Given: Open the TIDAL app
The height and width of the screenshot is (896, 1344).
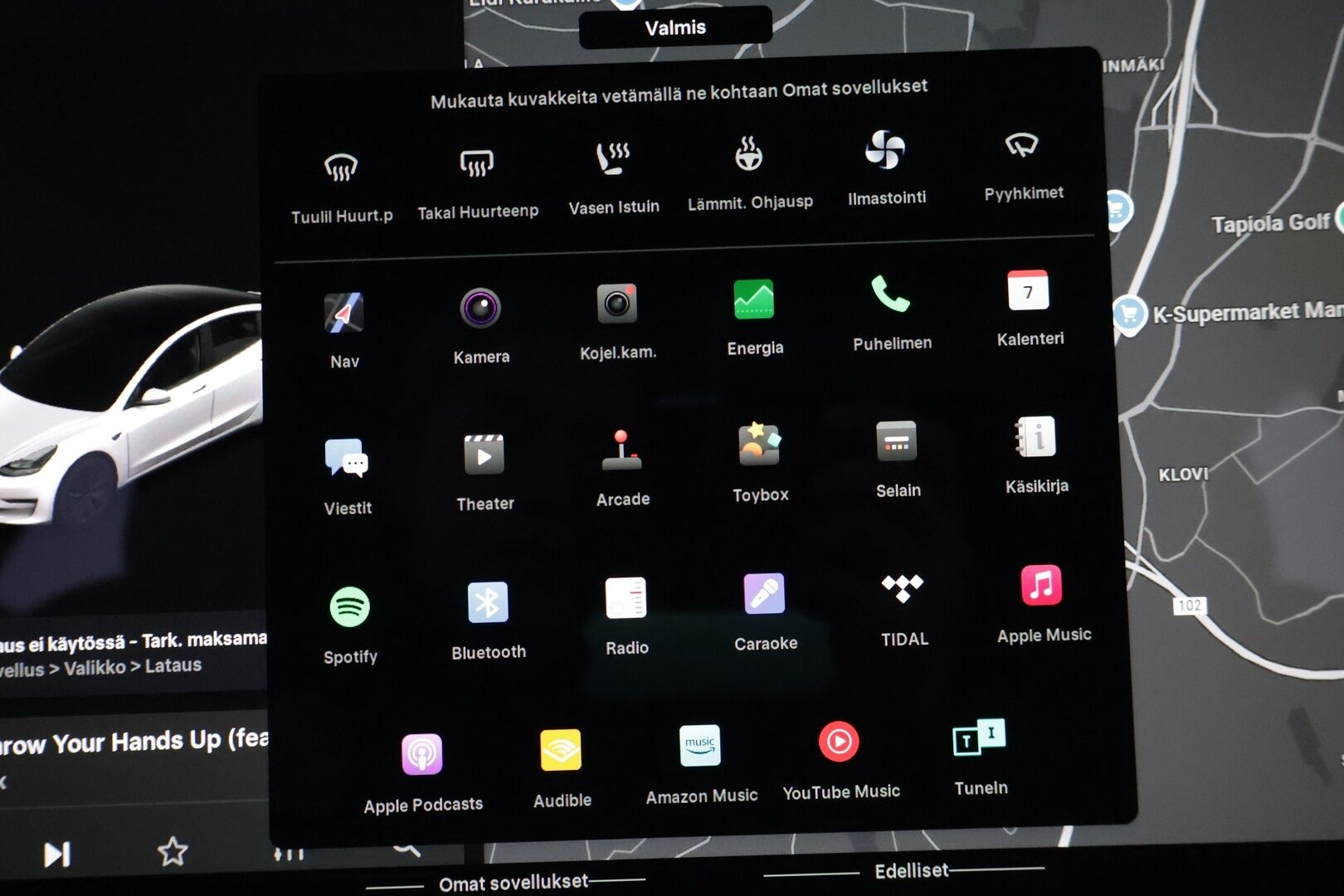Looking at the screenshot, I should pyautogui.click(x=903, y=589).
